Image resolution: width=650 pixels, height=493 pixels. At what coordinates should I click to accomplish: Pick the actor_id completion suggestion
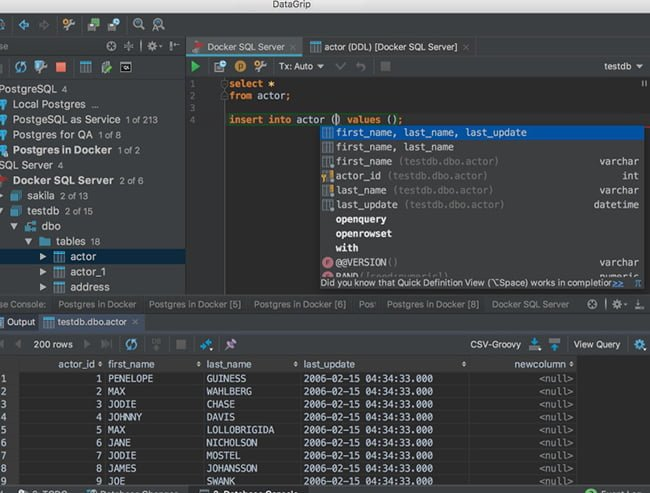pyautogui.click(x=482, y=176)
